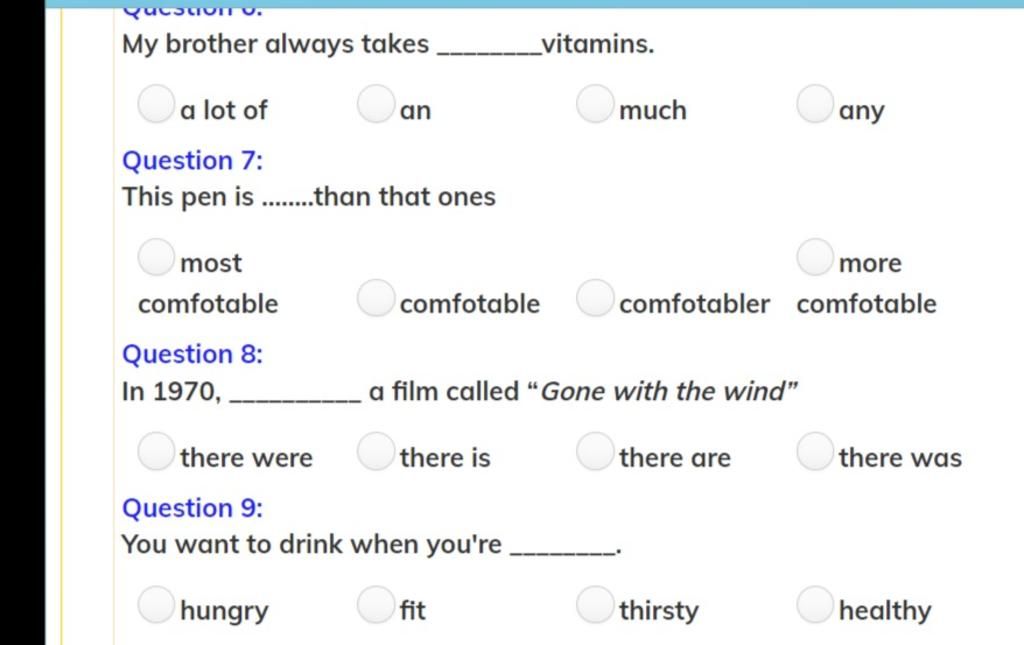Select the 'a lot of' answer option
The height and width of the screenshot is (645, 1024).
156,104
